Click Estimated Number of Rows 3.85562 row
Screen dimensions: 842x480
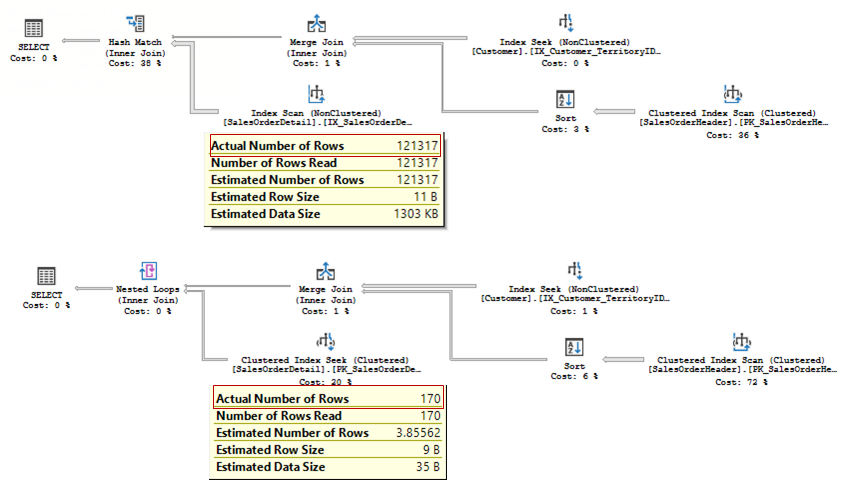tap(328, 433)
